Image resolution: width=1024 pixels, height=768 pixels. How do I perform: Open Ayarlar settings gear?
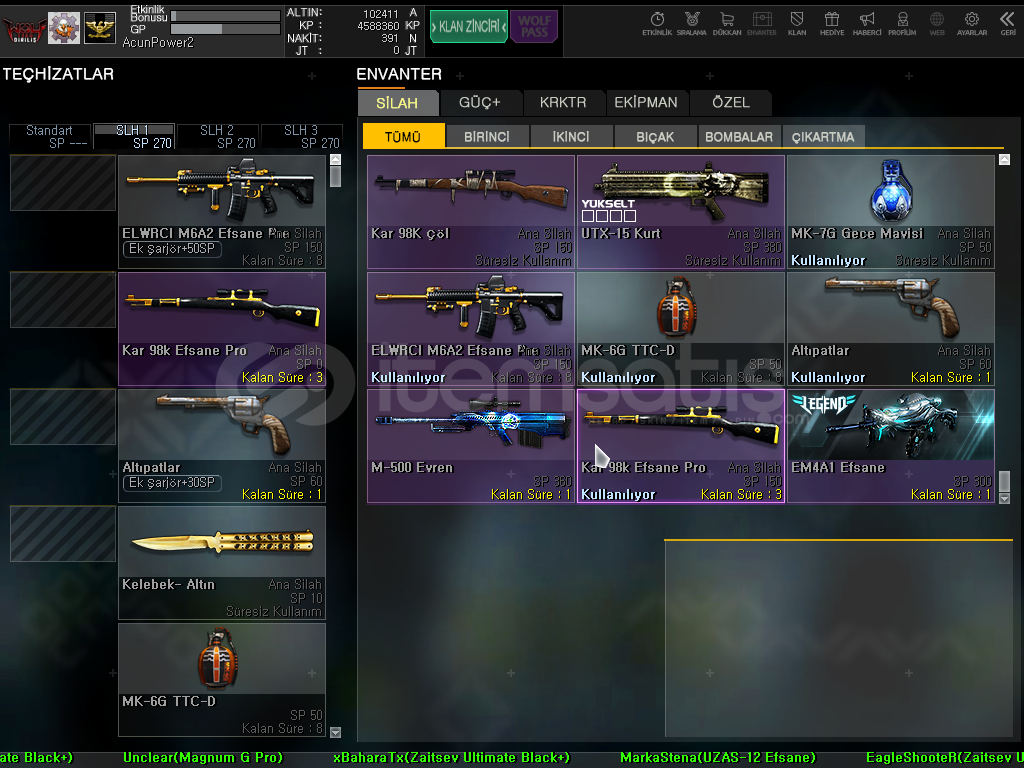click(x=971, y=23)
